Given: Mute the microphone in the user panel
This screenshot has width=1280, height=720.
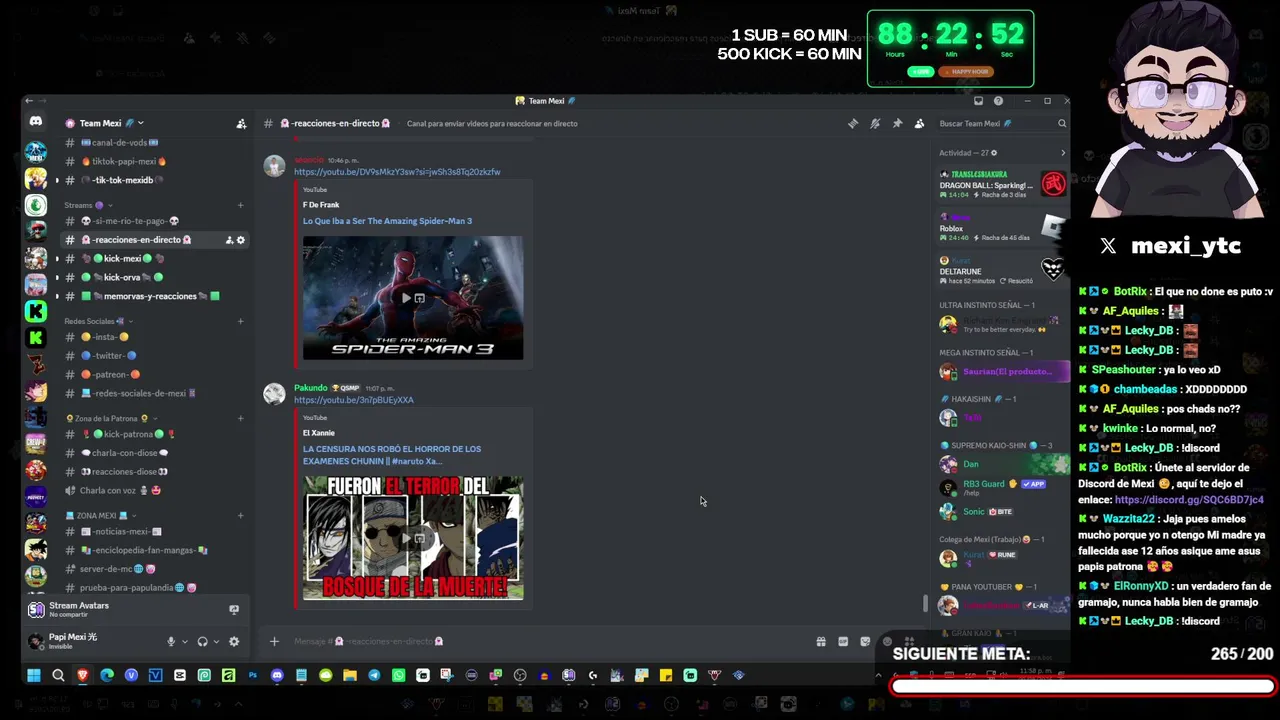Looking at the screenshot, I should [x=171, y=642].
